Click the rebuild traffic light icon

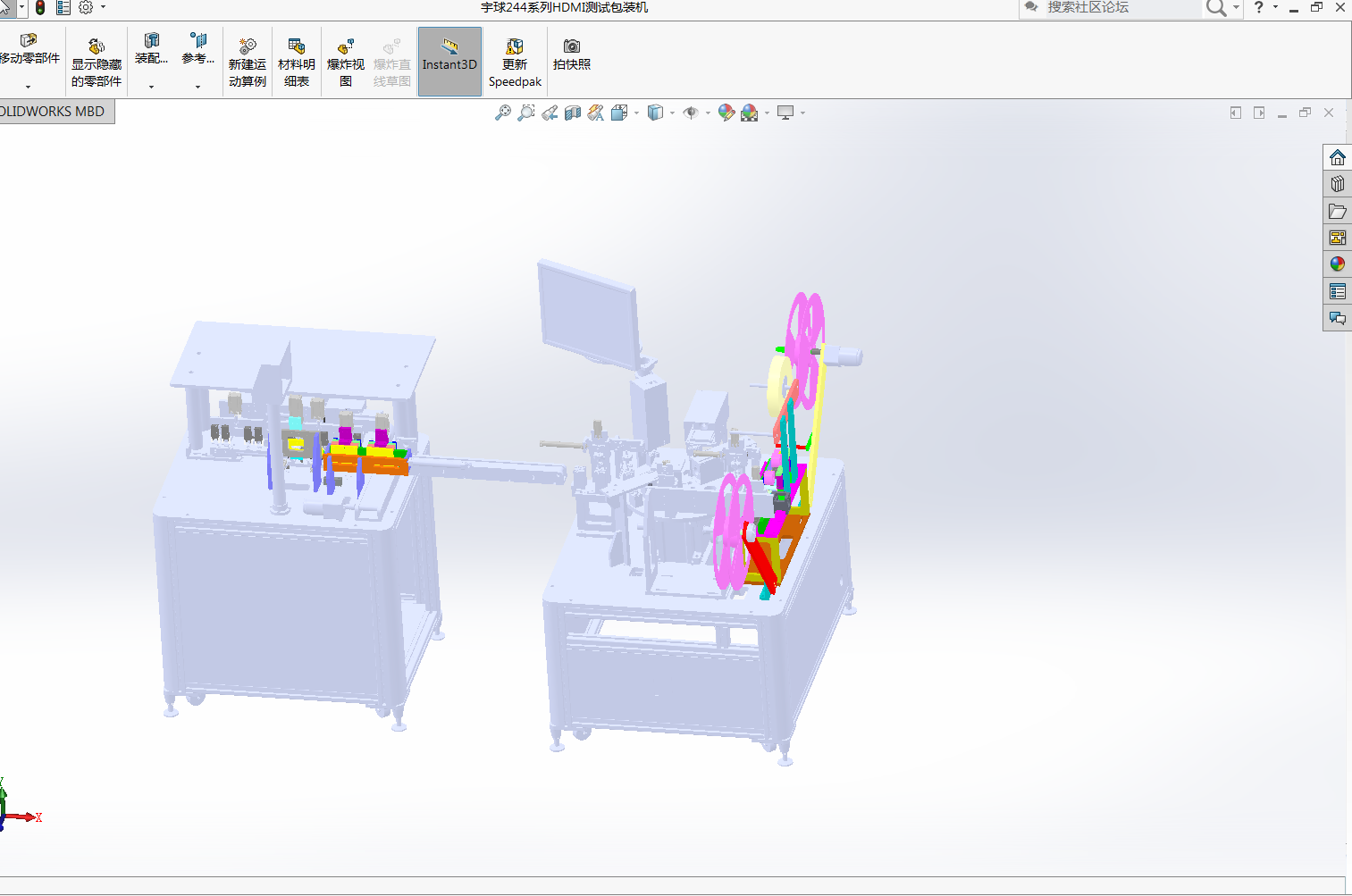point(40,8)
